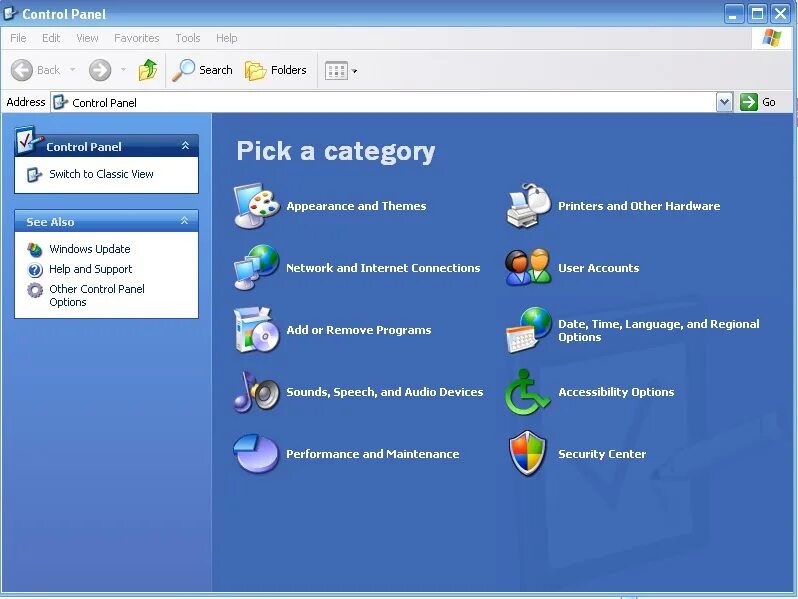This screenshot has width=798, height=599.
Task: Click the Security Center shield icon
Action: tap(528, 453)
